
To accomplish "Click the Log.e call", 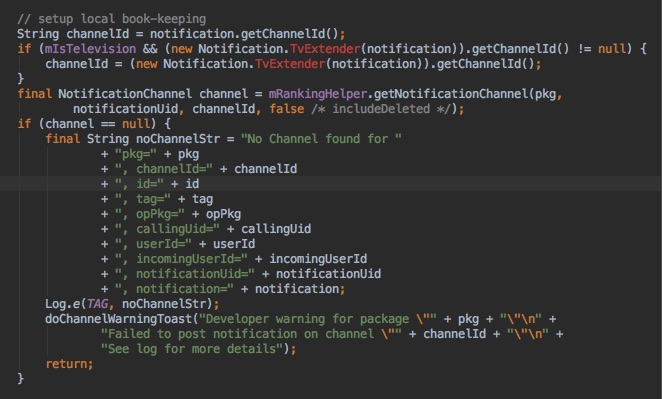I will (x=62, y=304).
